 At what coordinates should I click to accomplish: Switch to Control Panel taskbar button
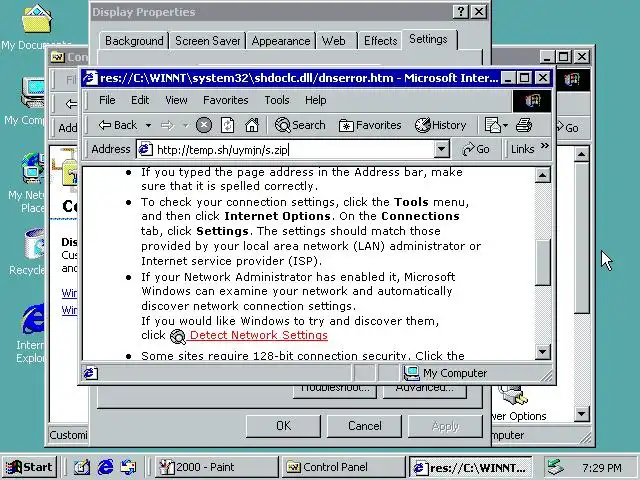coord(343,467)
